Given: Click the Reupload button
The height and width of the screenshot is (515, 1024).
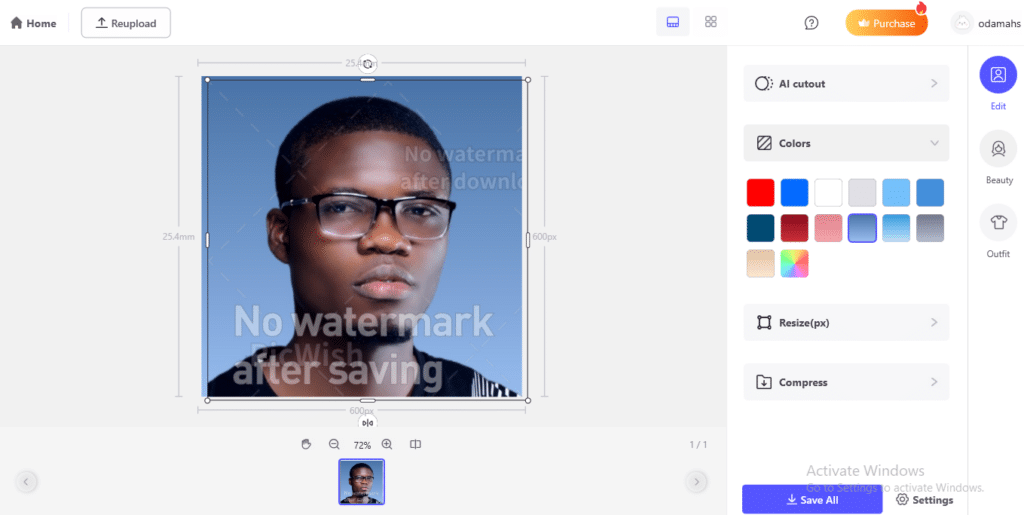Looking at the screenshot, I should tap(126, 23).
